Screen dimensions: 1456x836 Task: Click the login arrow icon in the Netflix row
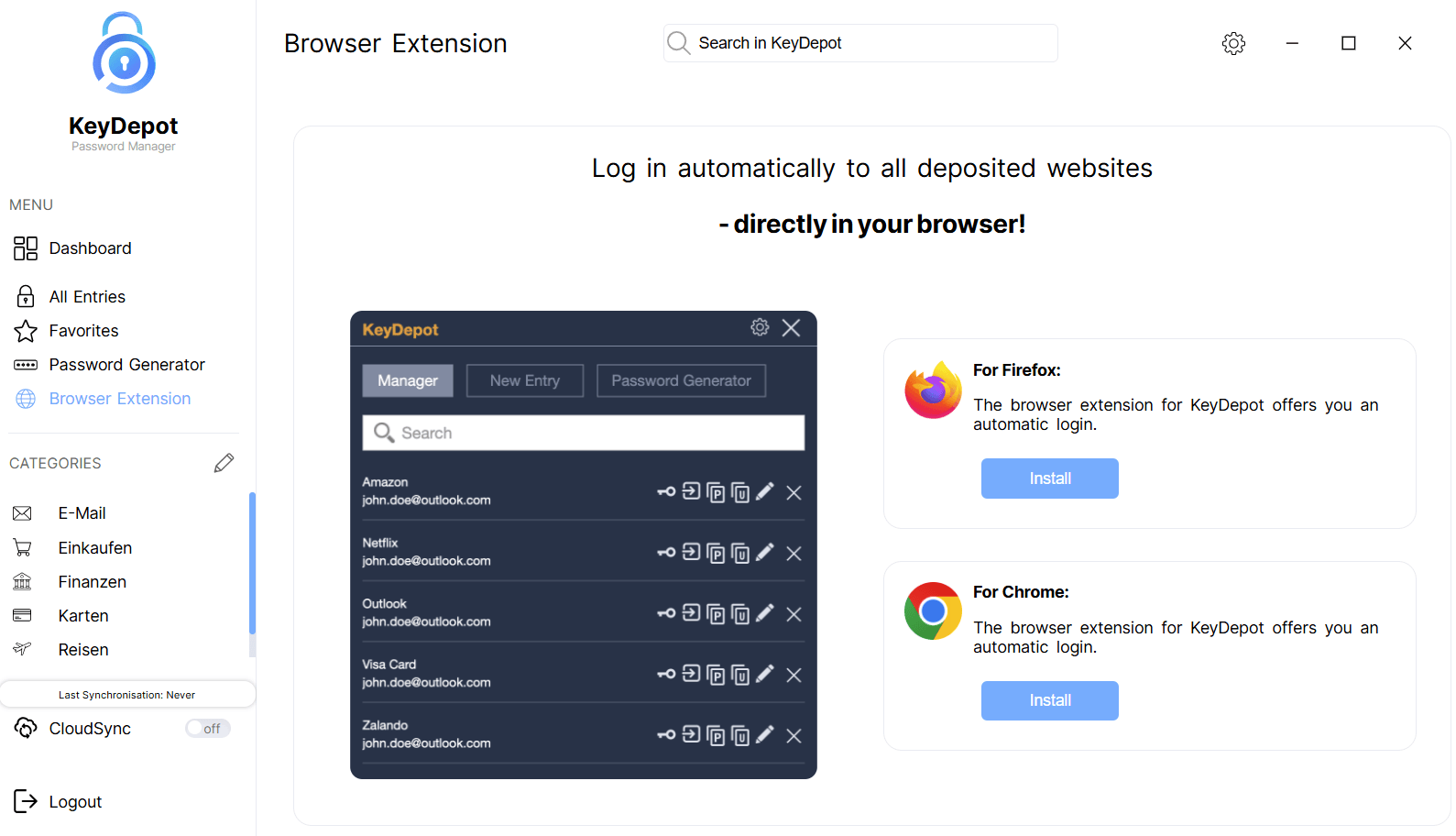pyautogui.click(x=692, y=552)
